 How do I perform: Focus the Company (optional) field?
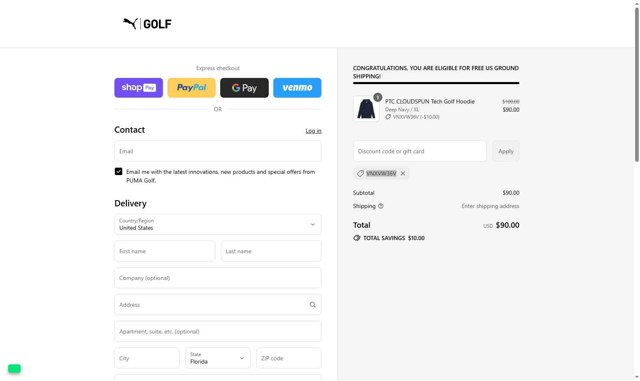tap(218, 278)
